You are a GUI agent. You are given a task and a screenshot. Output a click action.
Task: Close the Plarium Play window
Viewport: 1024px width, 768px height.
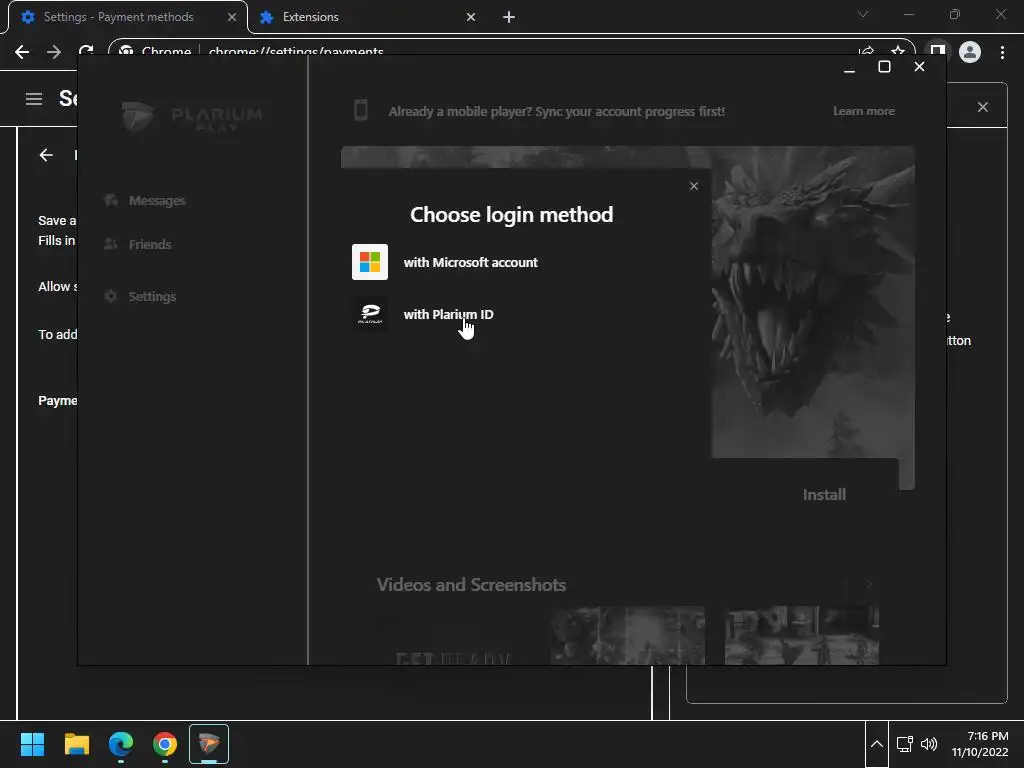point(919,67)
